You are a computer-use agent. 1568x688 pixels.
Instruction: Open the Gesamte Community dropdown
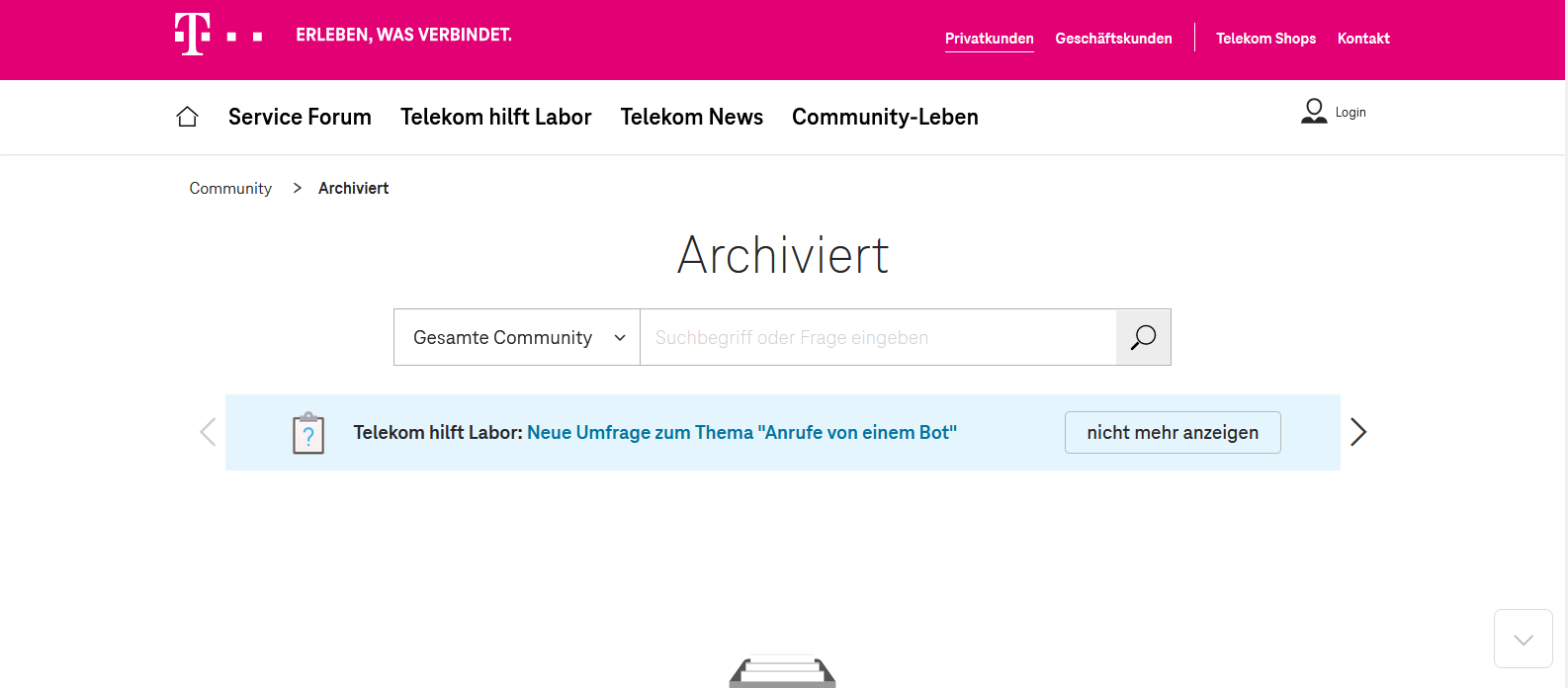517,337
